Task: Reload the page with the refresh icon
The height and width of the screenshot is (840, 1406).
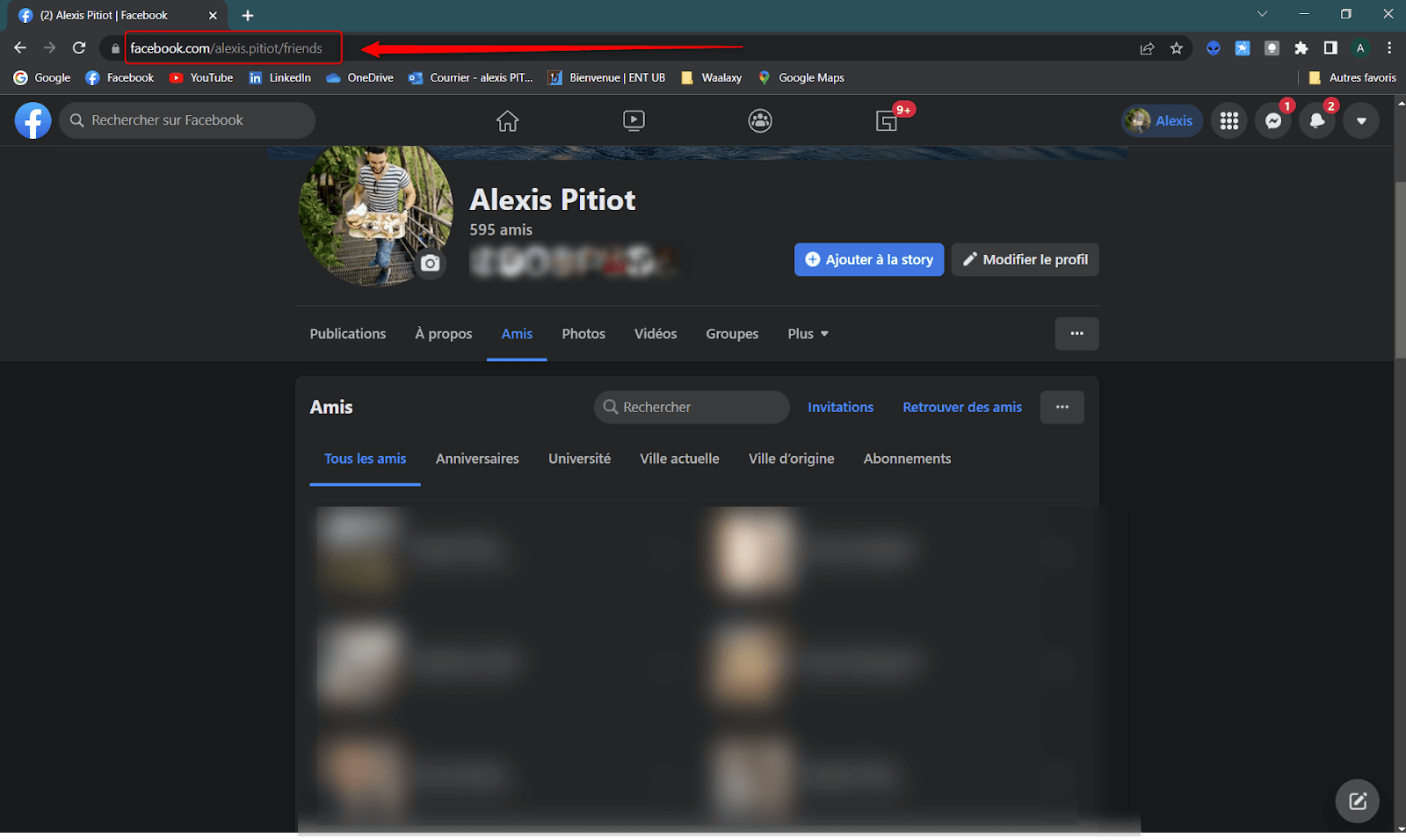Action: [79, 47]
